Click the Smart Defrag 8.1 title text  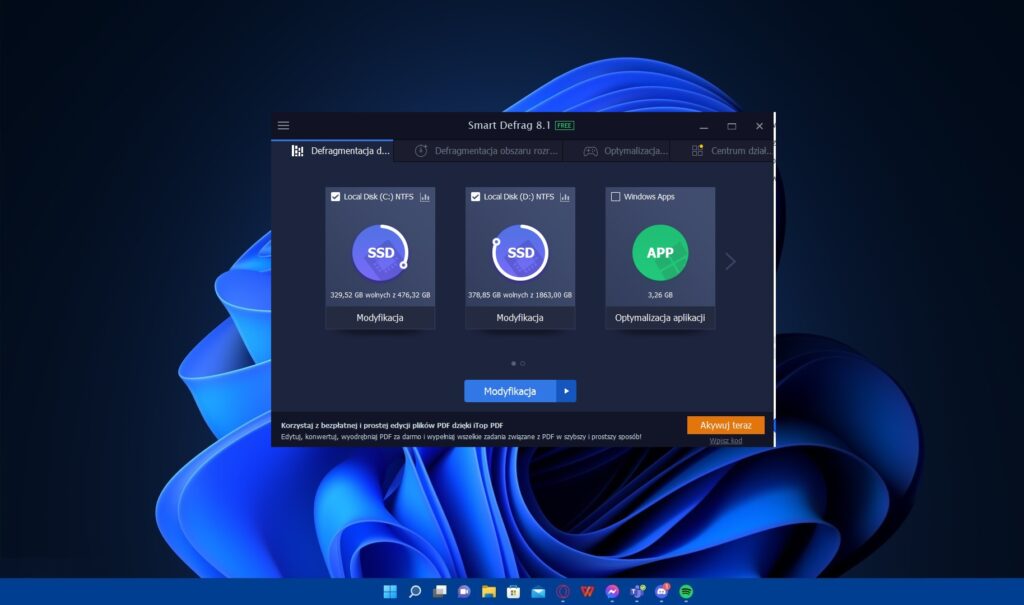(509, 125)
